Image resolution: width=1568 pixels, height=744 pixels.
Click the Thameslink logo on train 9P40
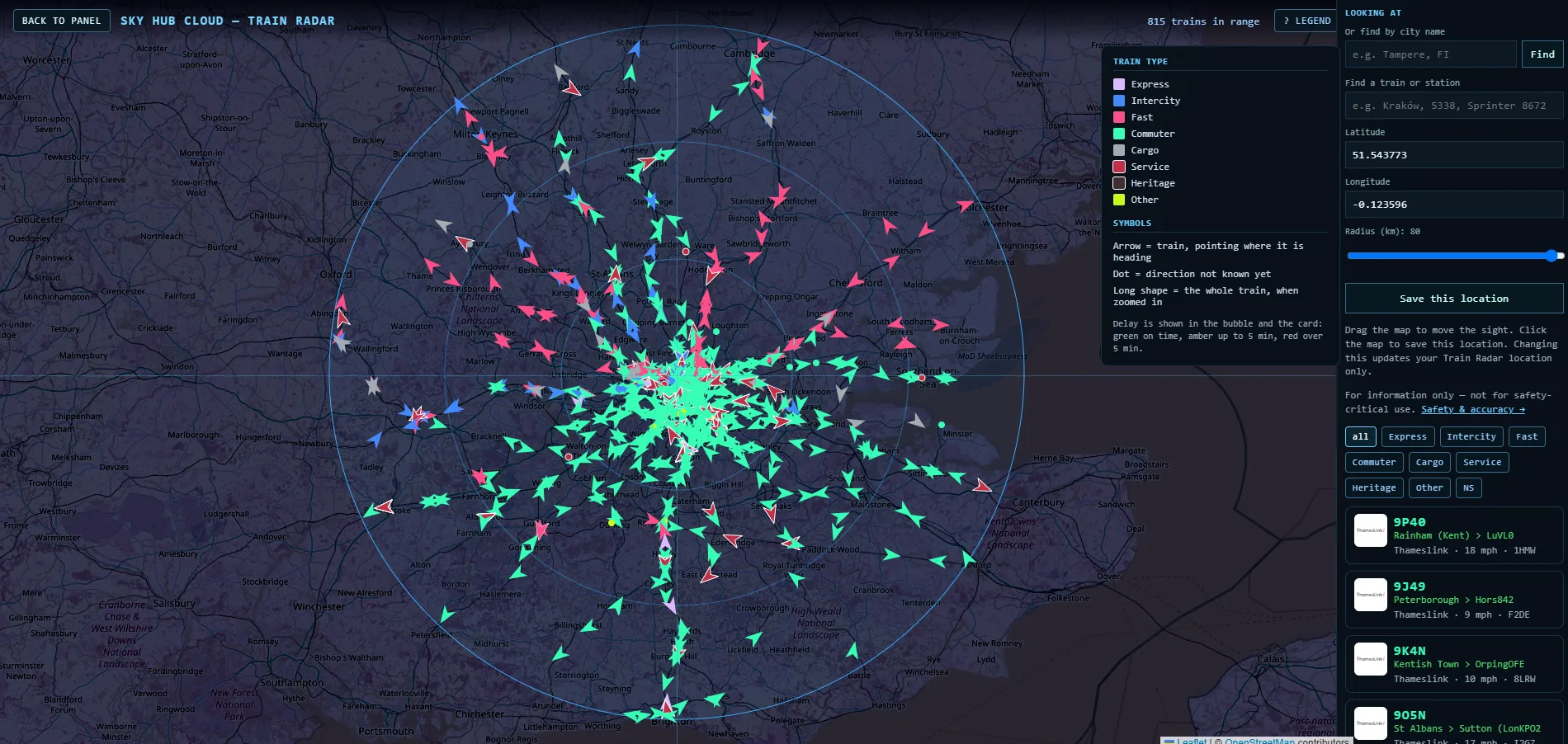1371,530
